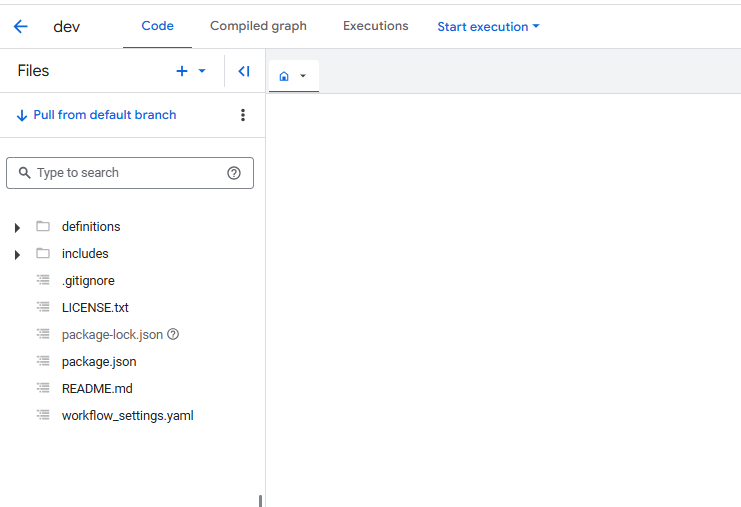The height and width of the screenshot is (507, 741).
Task: Click the README.md file icon
Action: (43, 388)
